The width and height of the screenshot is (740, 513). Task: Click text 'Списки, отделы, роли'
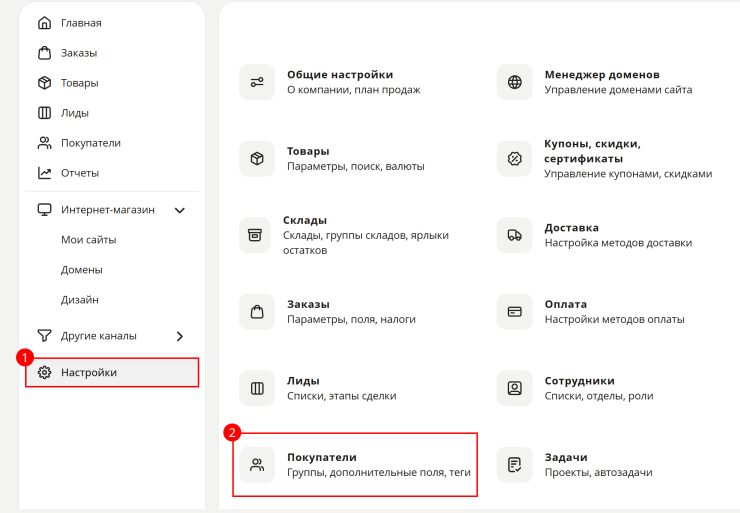tap(599, 395)
